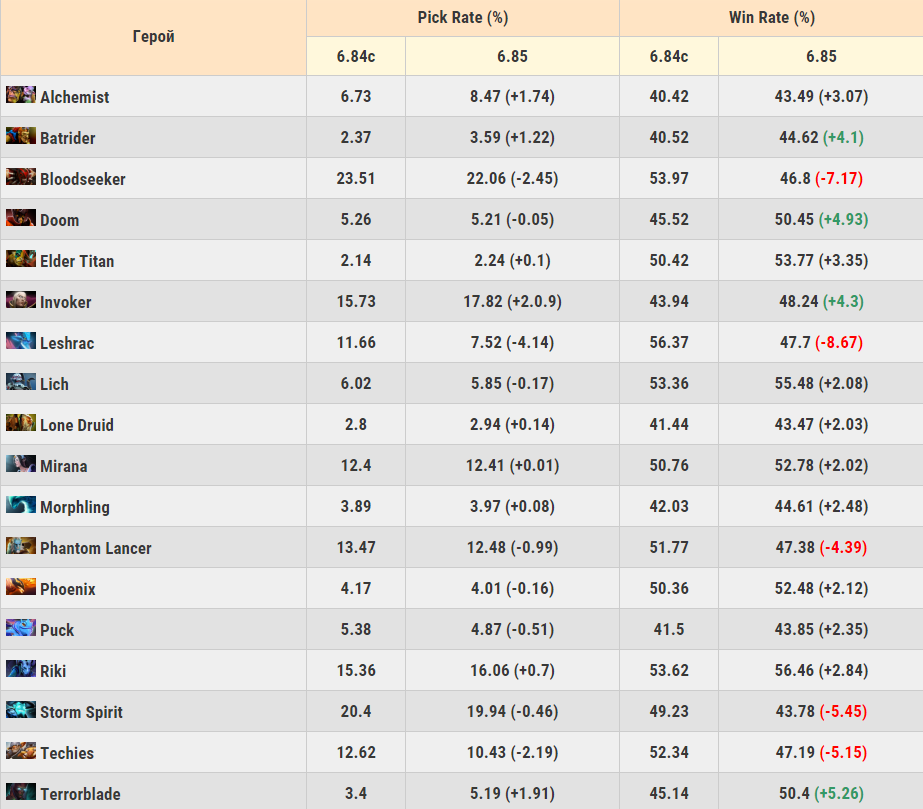Viewport: 923px width, 809px height.
Task: Select the 6.84c Pick Rate subheader
Action: coord(356,56)
